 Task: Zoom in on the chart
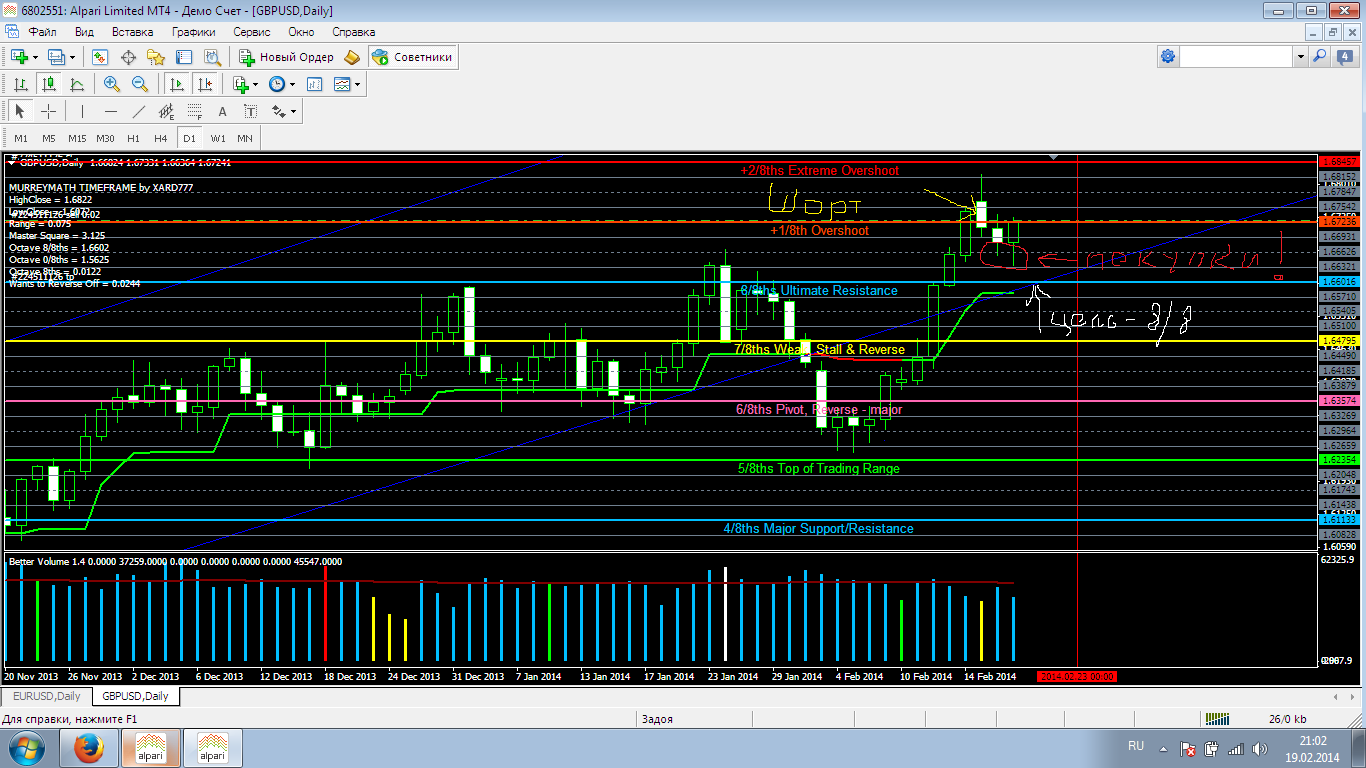pyautogui.click(x=111, y=85)
